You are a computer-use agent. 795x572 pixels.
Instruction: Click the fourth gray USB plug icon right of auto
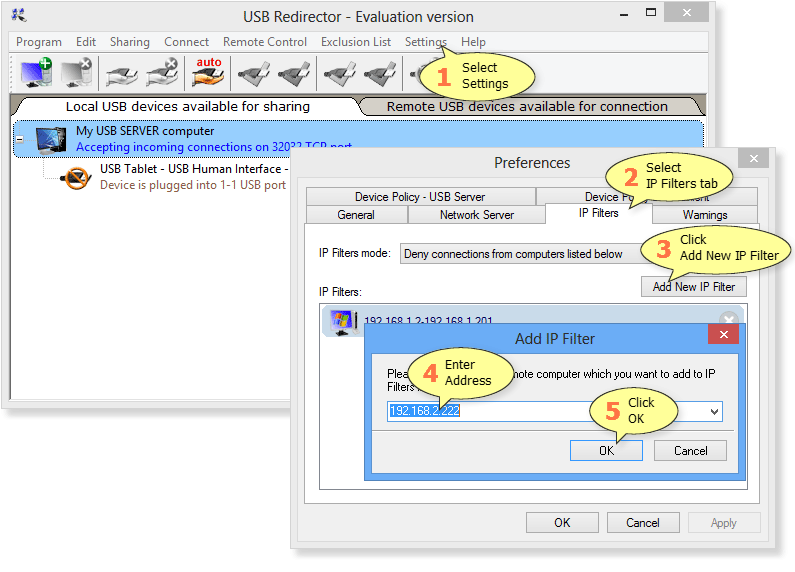point(380,74)
